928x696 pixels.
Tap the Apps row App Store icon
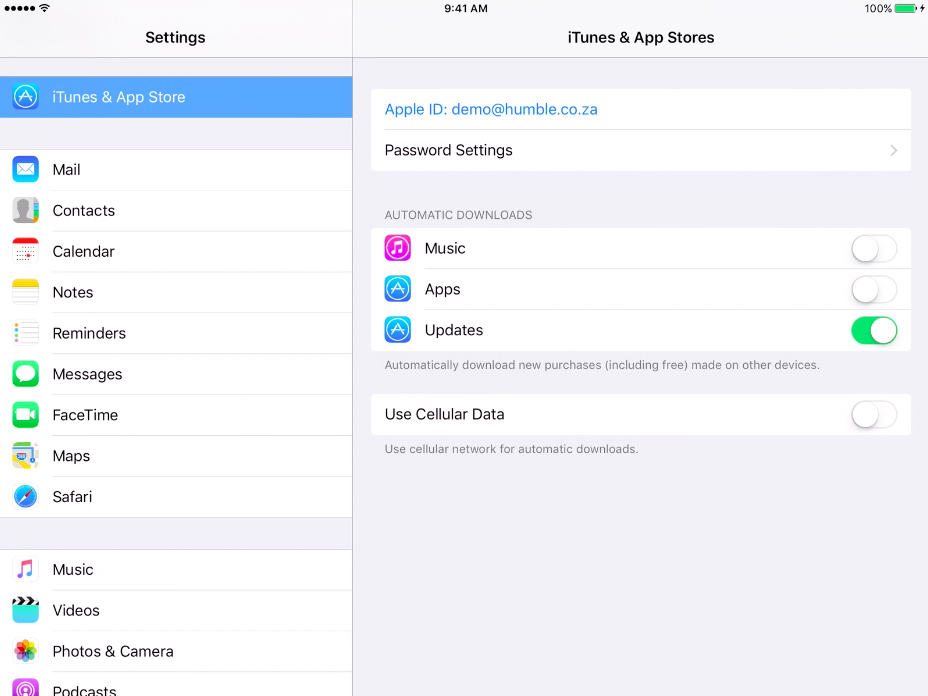(398, 289)
